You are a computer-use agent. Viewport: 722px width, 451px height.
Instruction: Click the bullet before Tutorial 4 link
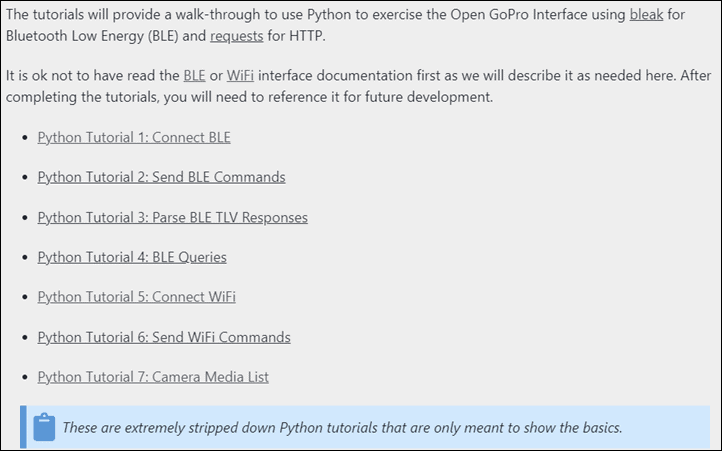25,257
